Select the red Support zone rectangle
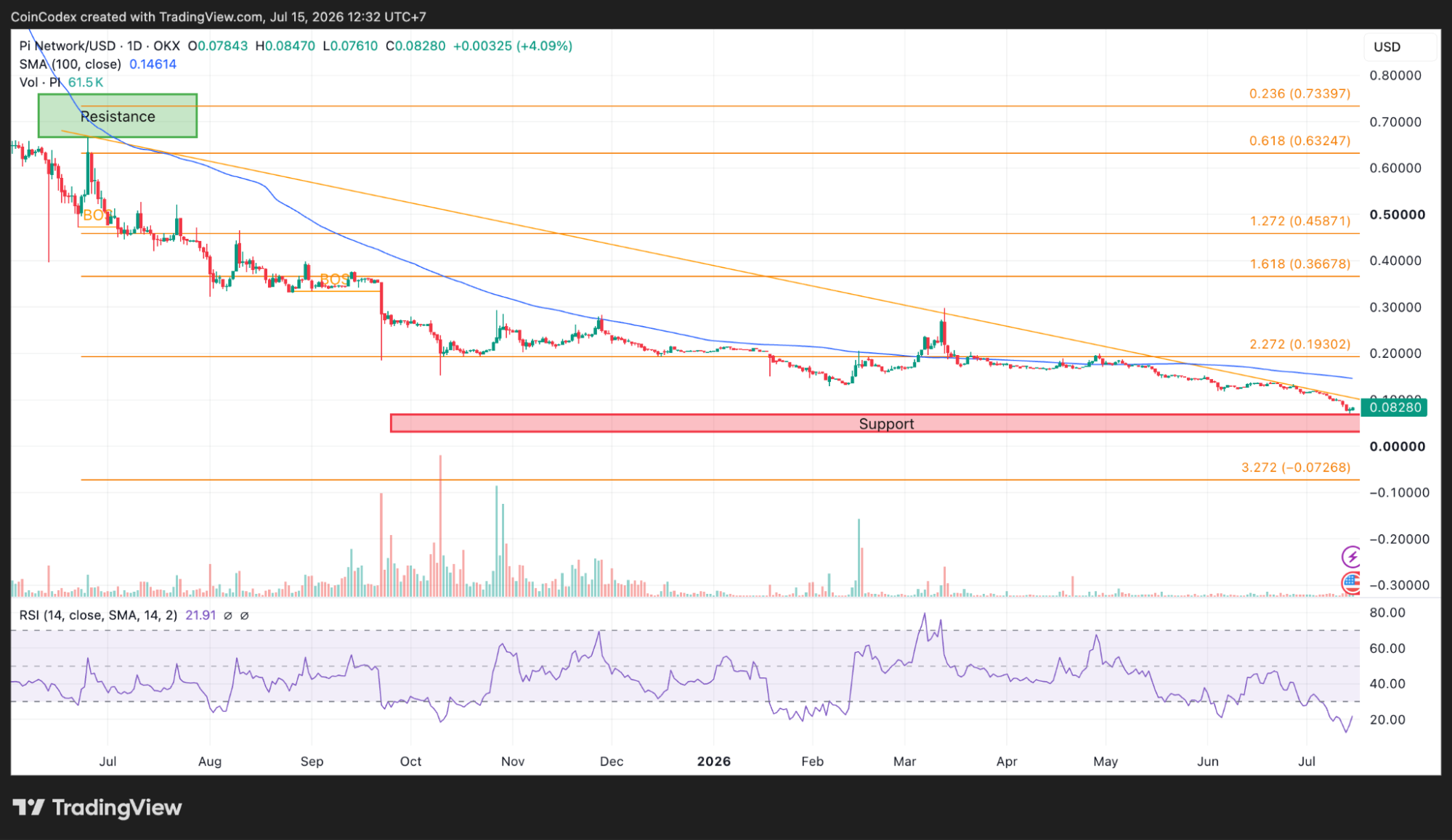The image size is (1452, 840). pos(875,423)
